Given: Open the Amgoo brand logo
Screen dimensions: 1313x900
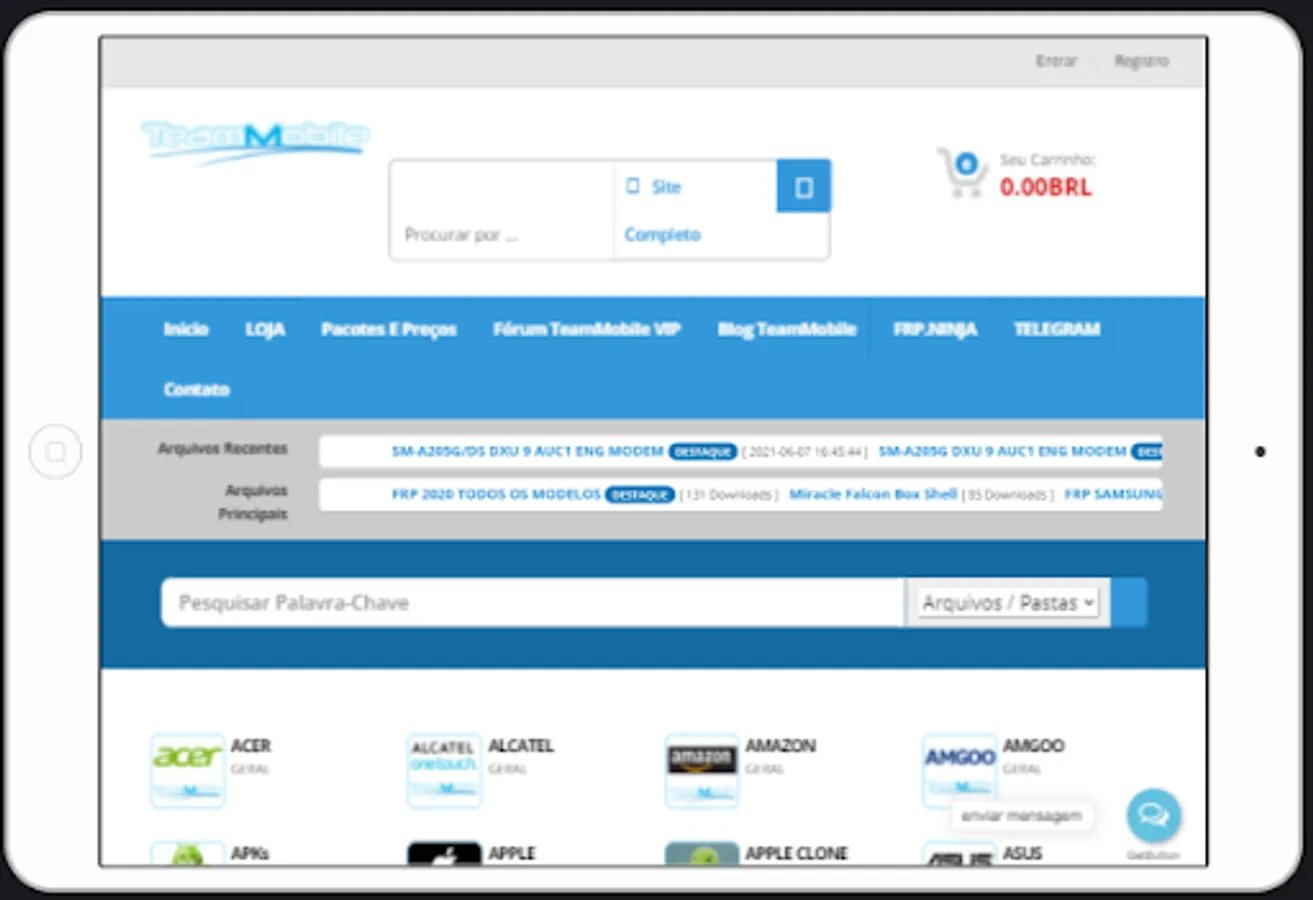Looking at the screenshot, I should tap(959, 770).
